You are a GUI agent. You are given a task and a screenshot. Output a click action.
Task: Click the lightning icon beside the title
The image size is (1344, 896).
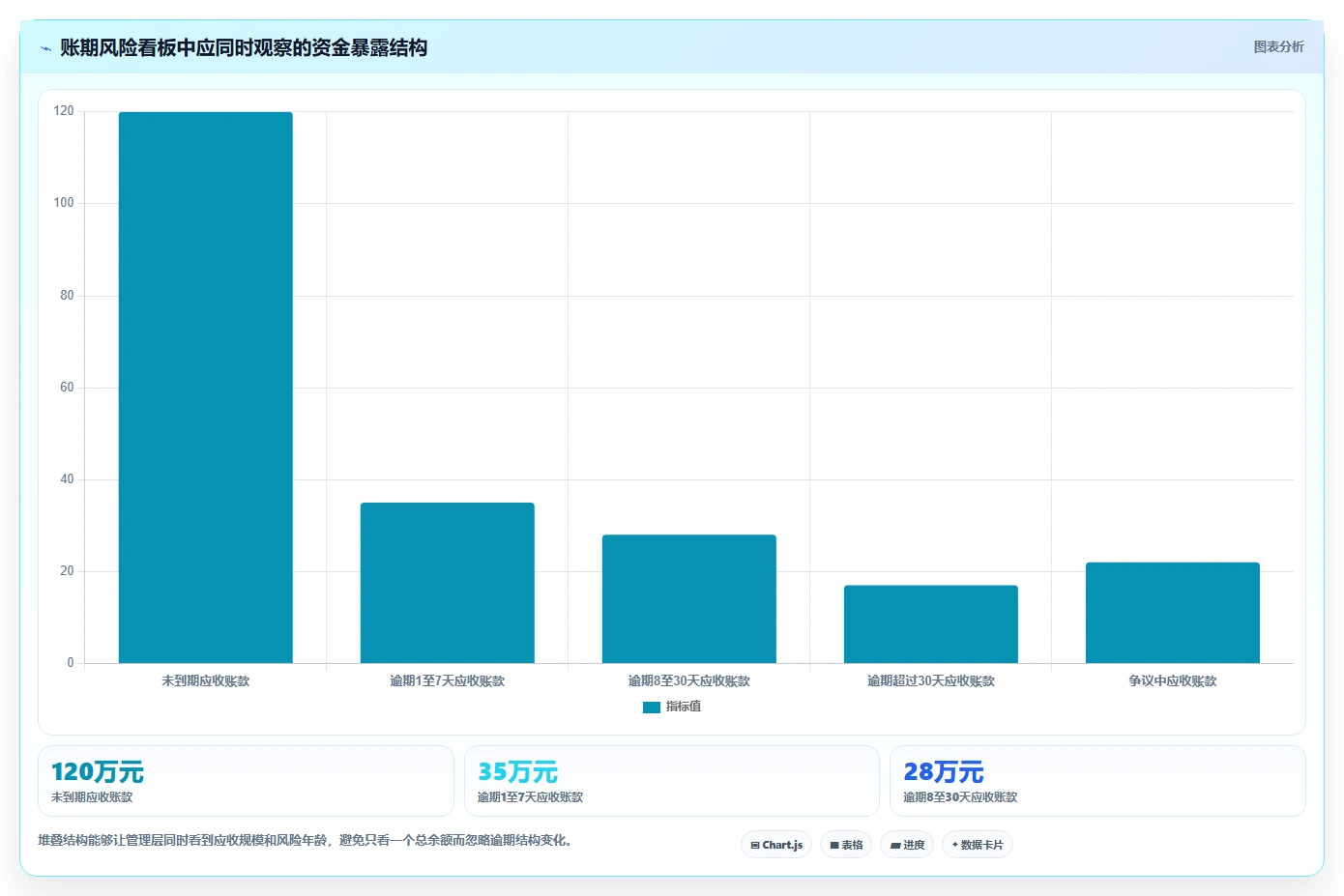click(45, 48)
